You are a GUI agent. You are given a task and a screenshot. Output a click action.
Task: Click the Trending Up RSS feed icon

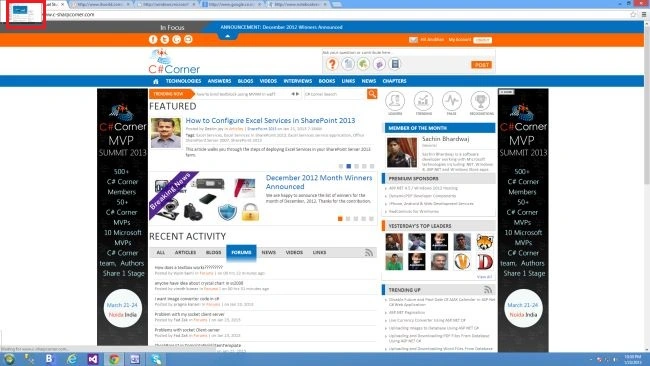pos(488,289)
